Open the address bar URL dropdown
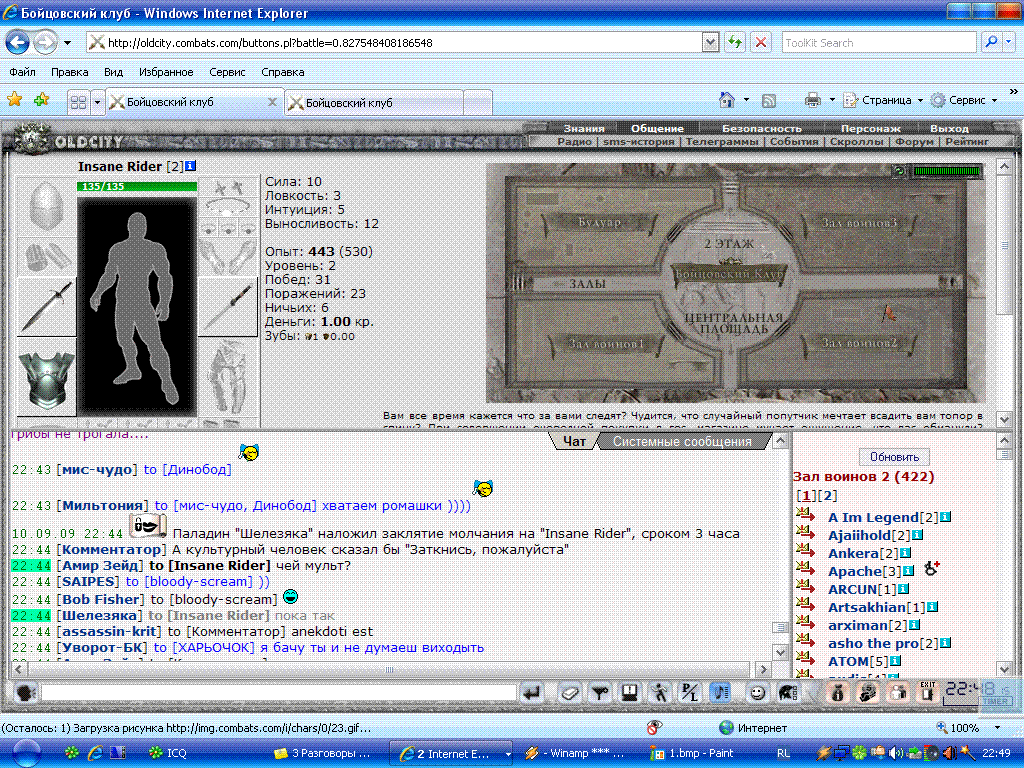 [711, 43]
